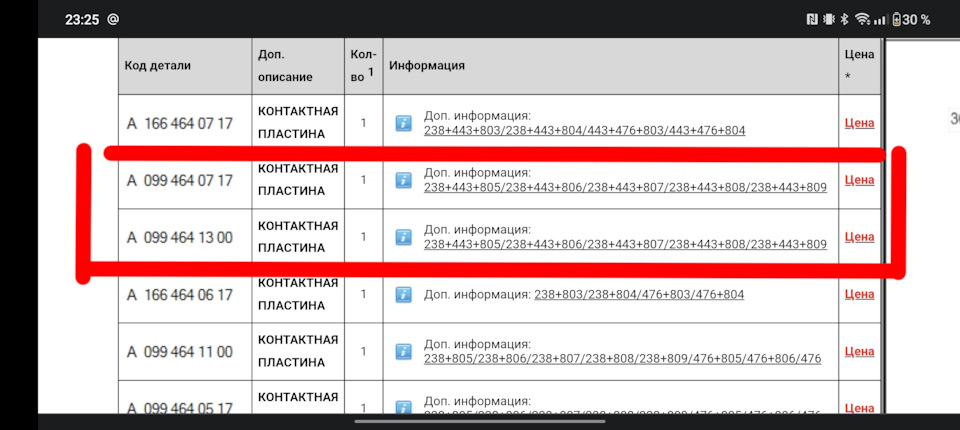Follow link starting 238+805/238+806/238+807 for A 099 464 11 00
The image size is (960, 430).
pyautogui.click(x=622, y=358)
